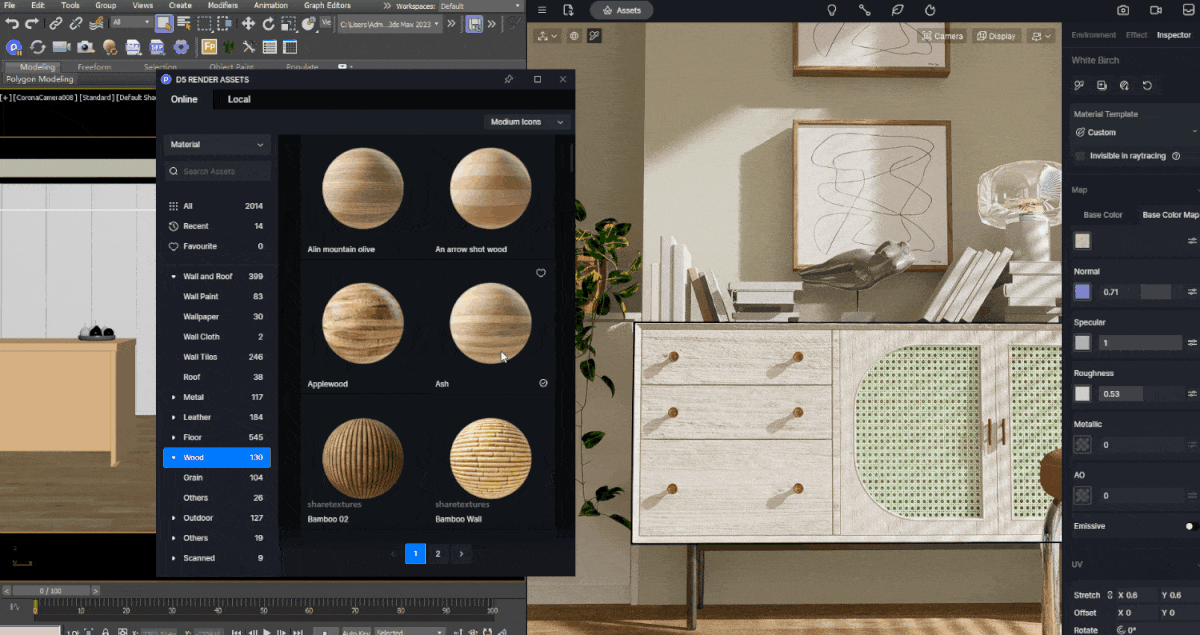Switch to the Local tab in D5 Render Assets
The width and height of the screenshot is (1200, 635).
[239, 99]
